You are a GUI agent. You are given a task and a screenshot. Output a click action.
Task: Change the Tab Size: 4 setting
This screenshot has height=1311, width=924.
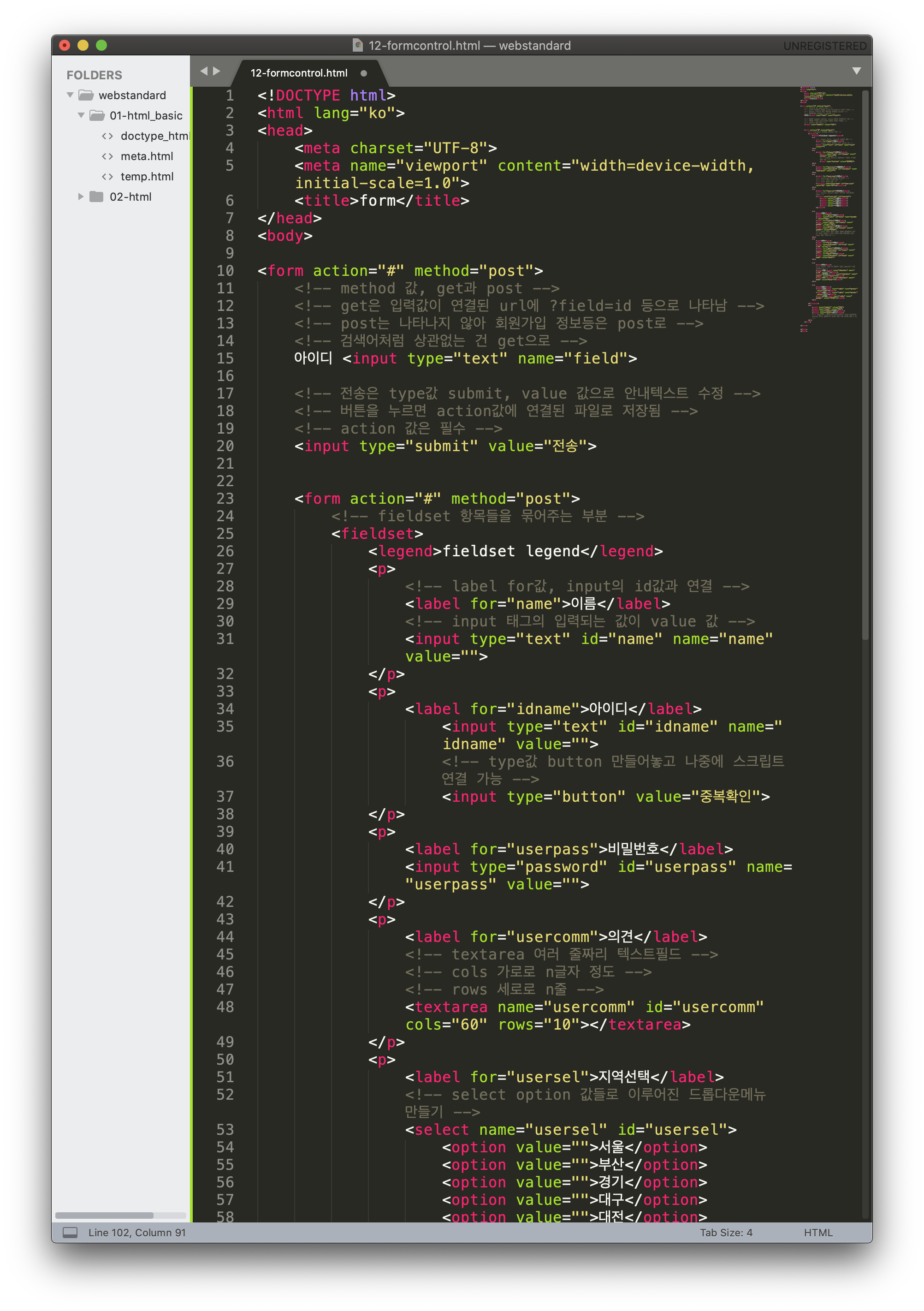pos(726,1232)
